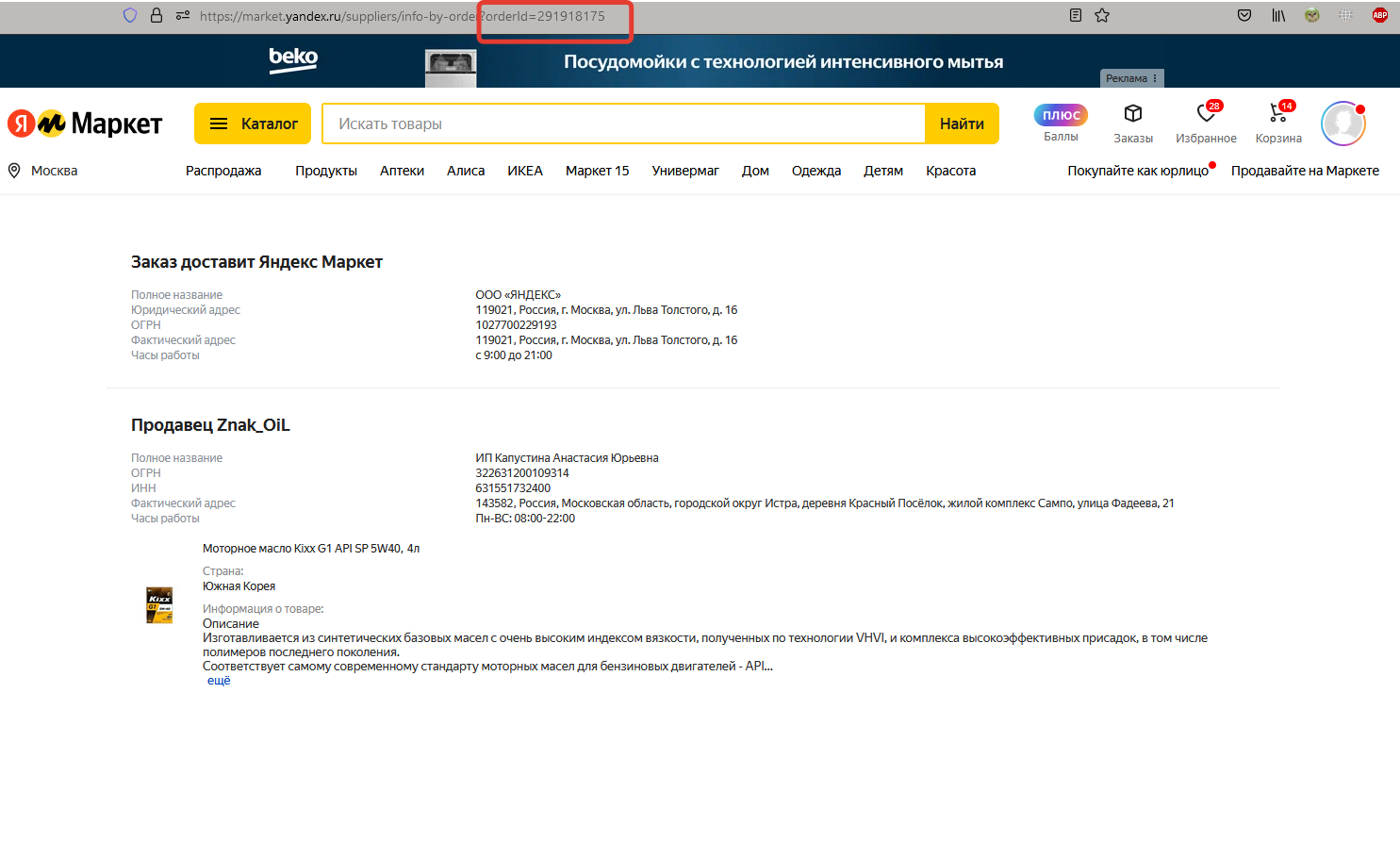1400x841 pixels.
Task: Click the tracking protection shield icon
Action: click(x=130, y=15)
